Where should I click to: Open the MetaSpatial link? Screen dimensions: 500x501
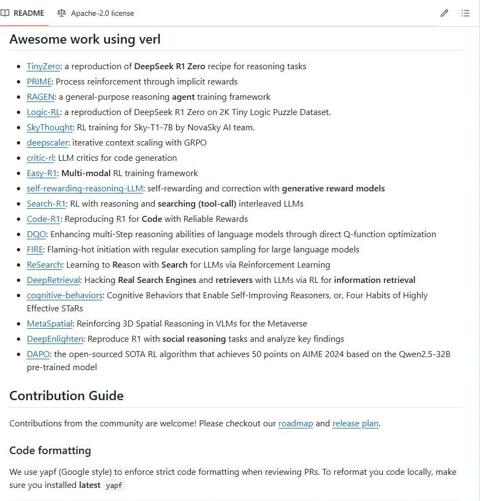tap(49, 324)
